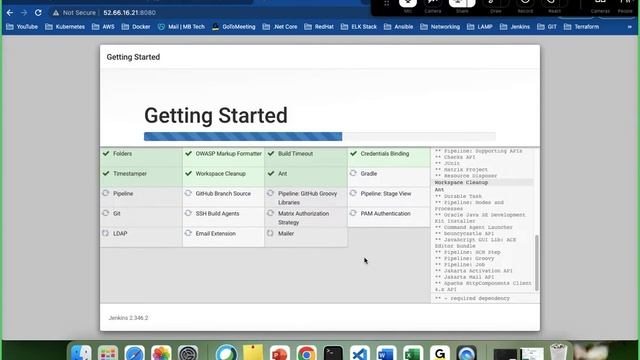Click the Workspace Cleanup log line
Viewport: 640px width, 360px height.
tap(461, 182)
